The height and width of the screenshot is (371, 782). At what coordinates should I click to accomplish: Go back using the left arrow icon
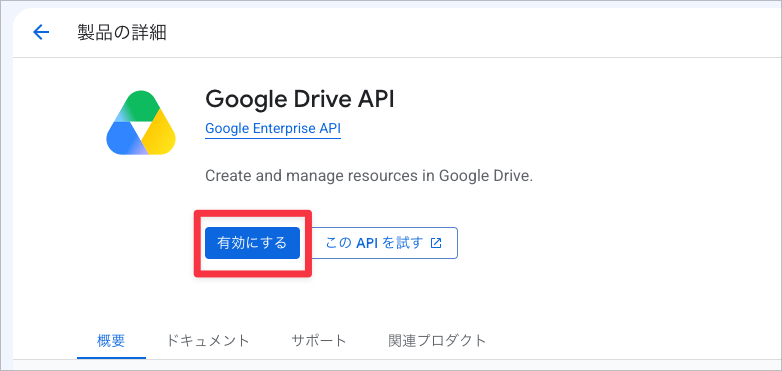[x=41, y=33]
